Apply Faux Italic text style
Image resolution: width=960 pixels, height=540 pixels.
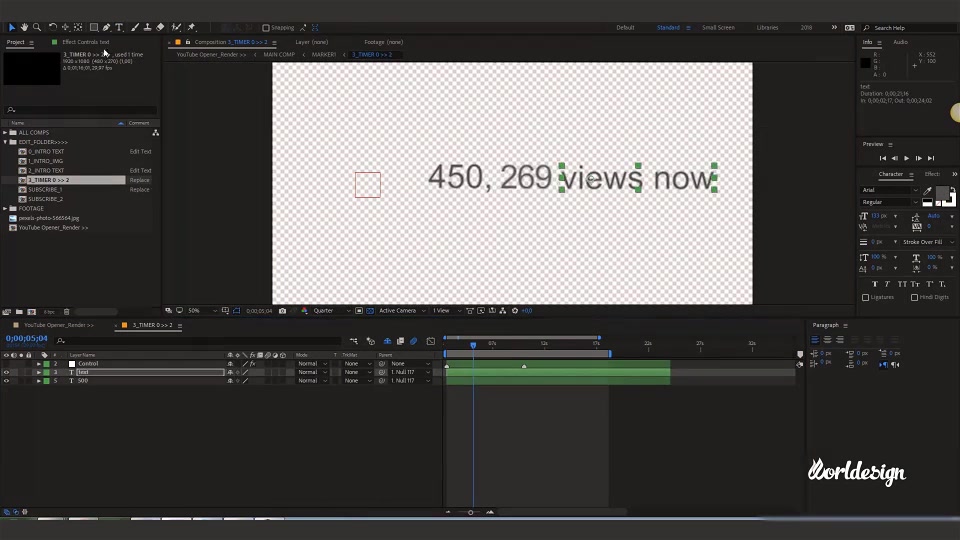click(x=888, y=284)
